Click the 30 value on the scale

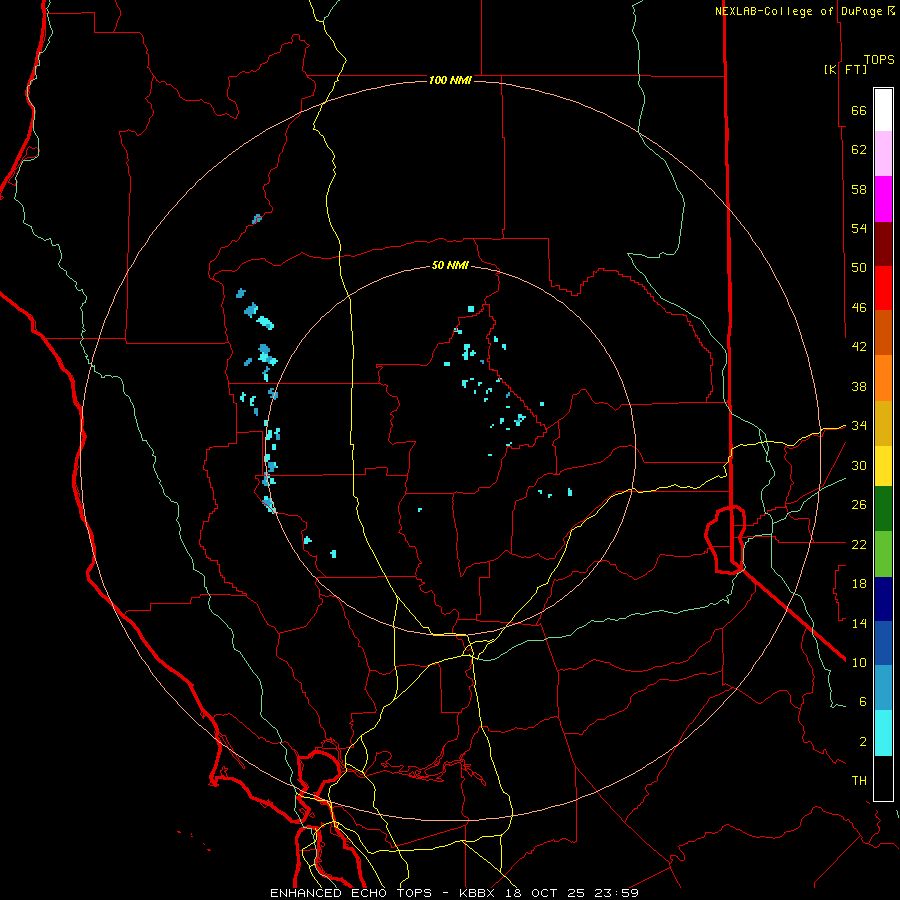click(859, 465)
